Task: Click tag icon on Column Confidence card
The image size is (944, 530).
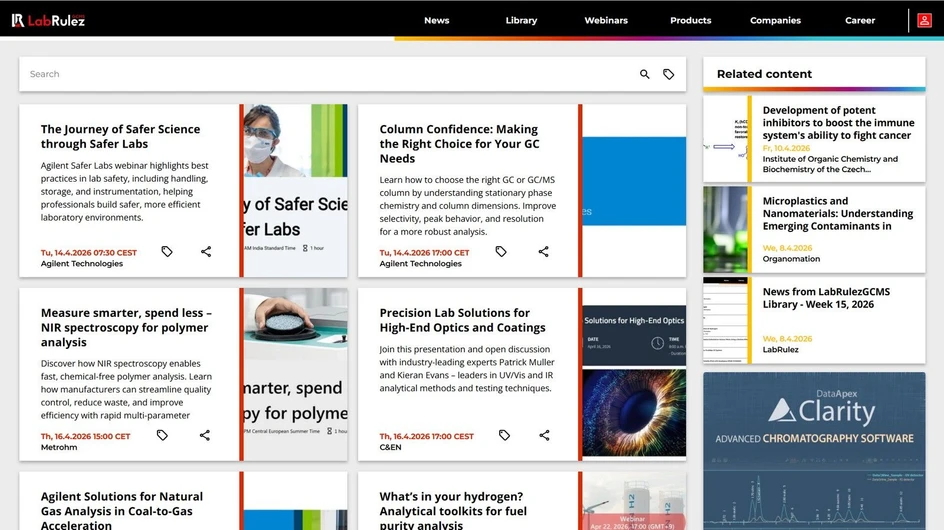Action: coord(501,251)
